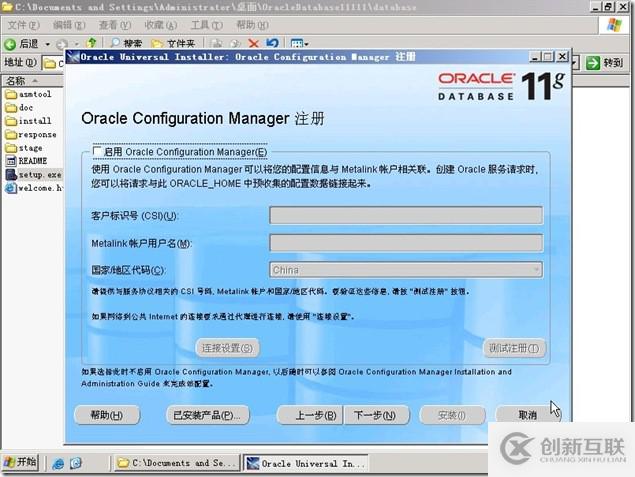Minimize the Oracle Universal Installer window
The image size is (635, 477).
coord(535,57)
